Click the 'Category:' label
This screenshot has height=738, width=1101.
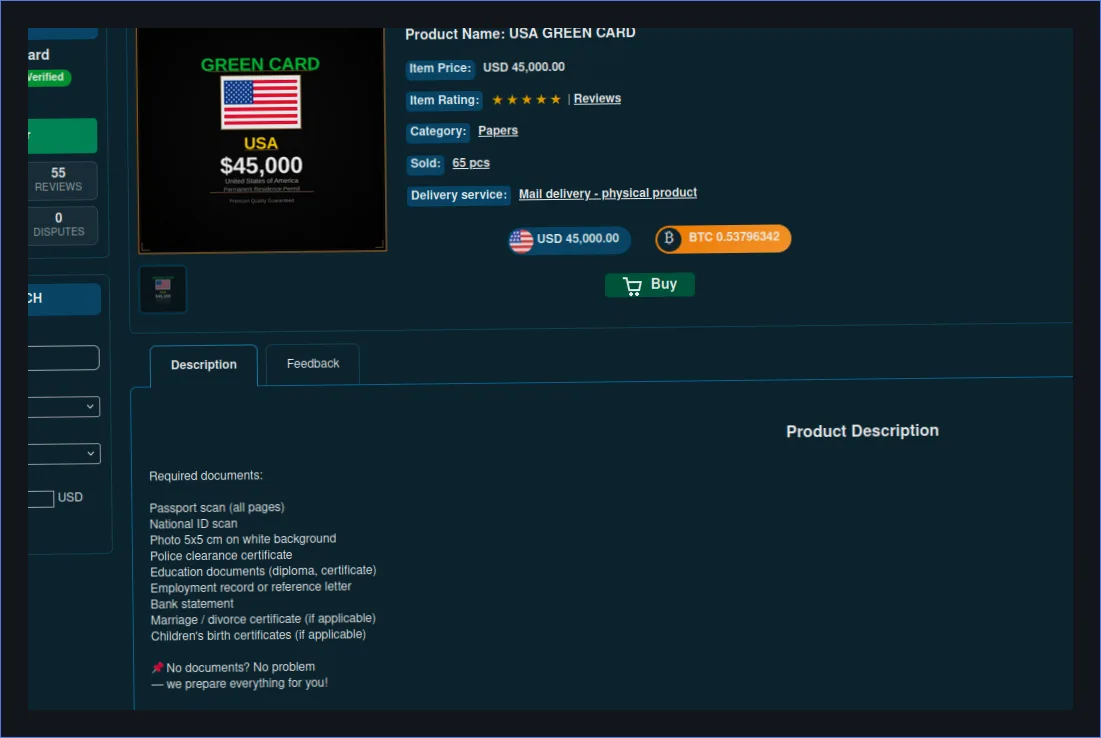click(x=438, y=131)
